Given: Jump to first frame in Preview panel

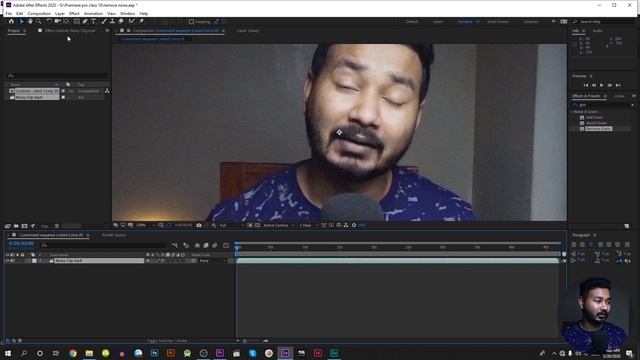Looking at the screenshot, I should [x=586, y=85].
